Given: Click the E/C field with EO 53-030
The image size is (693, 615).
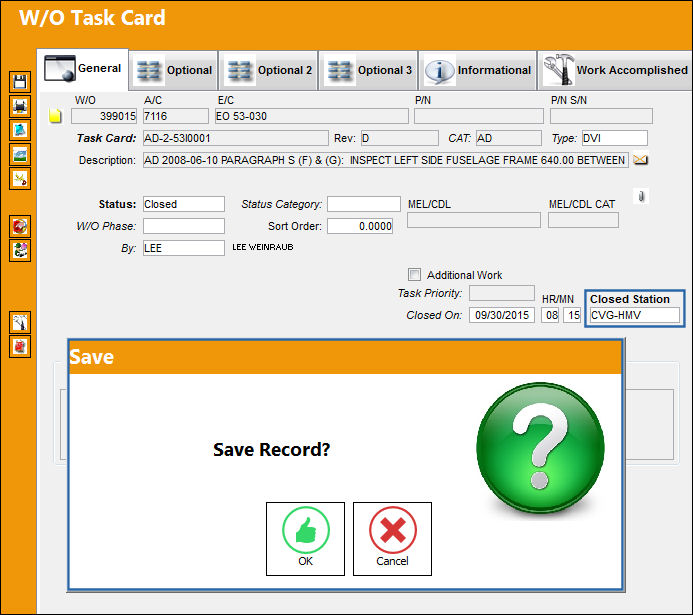Looking at the screenshot, I should pos(312,116).
